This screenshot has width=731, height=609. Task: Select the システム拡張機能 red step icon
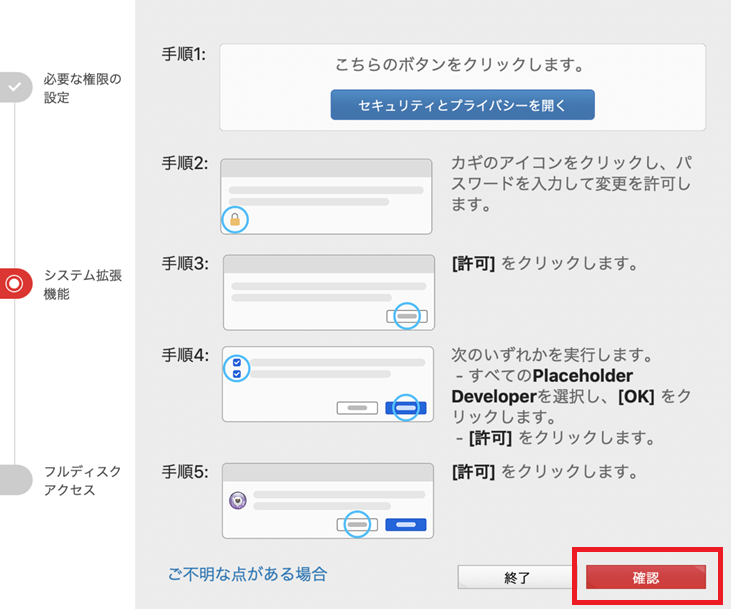click(x=14, y=284)
